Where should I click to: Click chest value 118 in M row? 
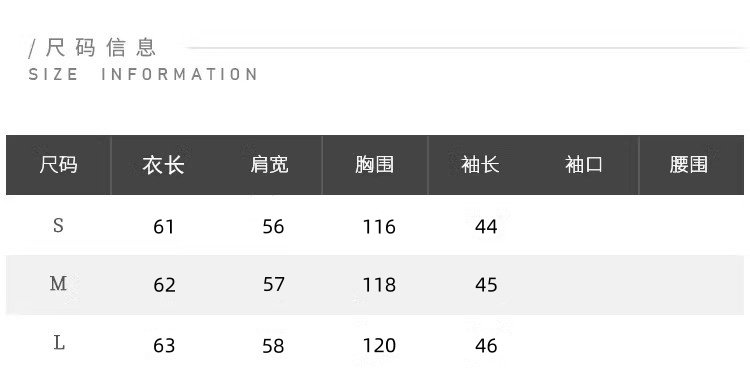(379, 285)
